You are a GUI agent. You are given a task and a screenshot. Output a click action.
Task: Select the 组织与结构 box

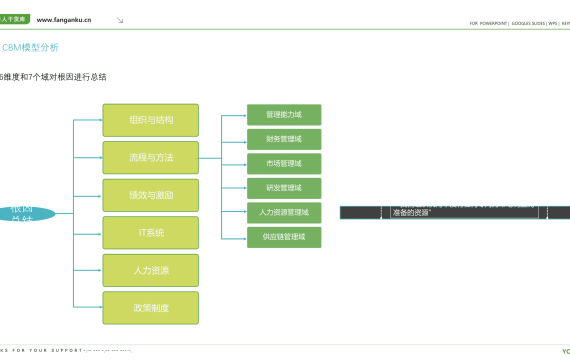150,120
